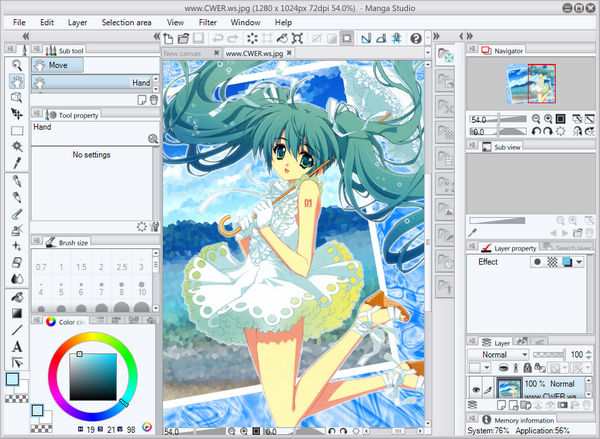Screen dimensions: 600x439
Task: Toggle Border effect circle in Layer property
Action: (537, 262)
